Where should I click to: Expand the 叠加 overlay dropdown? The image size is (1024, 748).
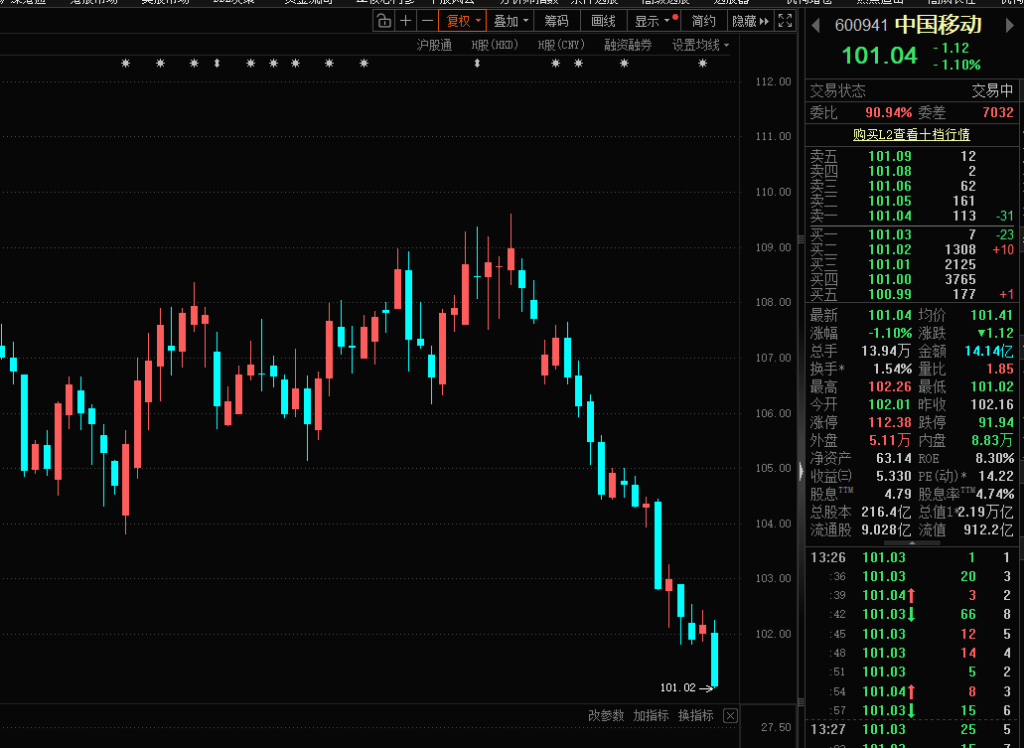[510, 21]
